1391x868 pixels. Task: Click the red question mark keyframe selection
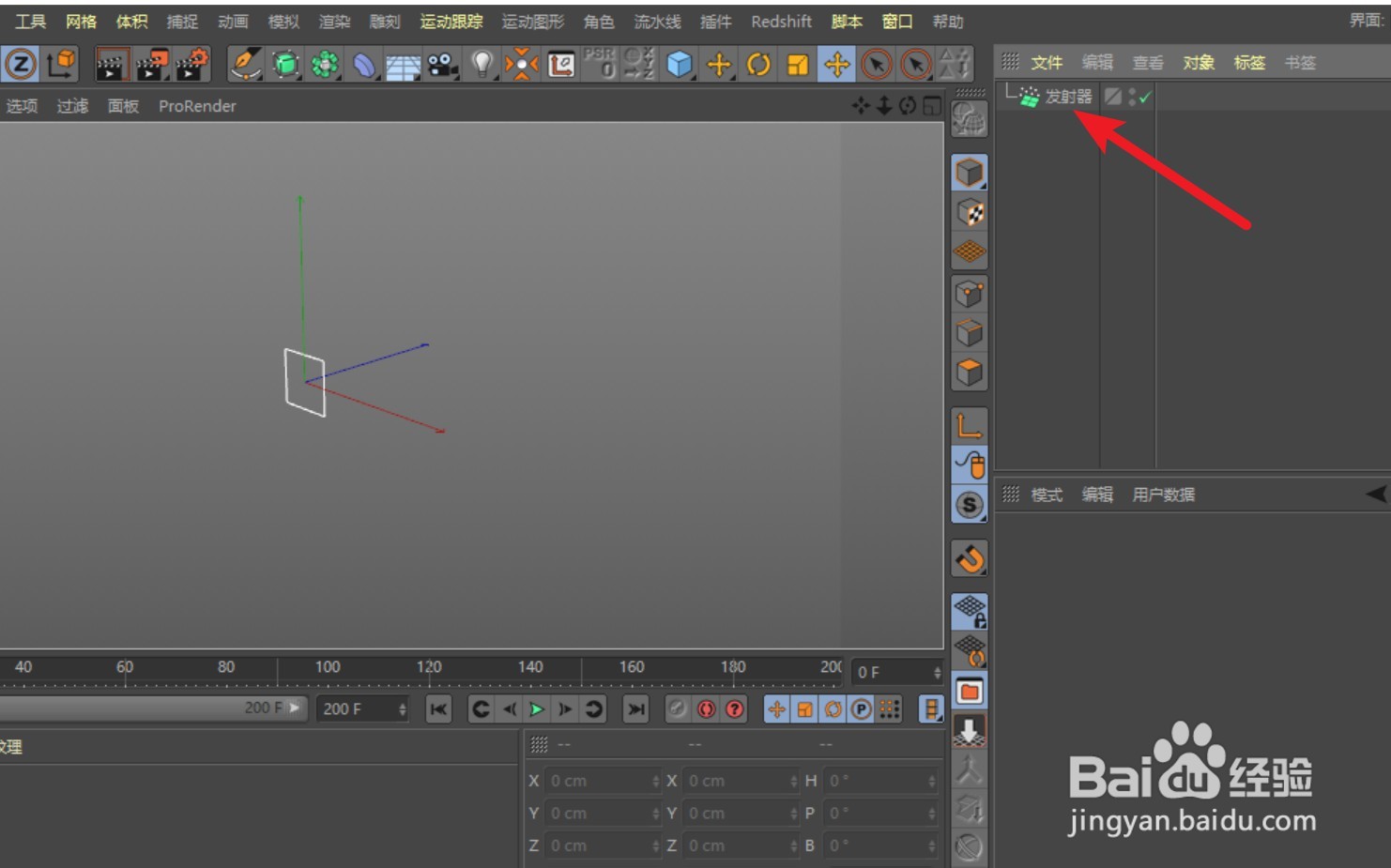coord(735,709)
